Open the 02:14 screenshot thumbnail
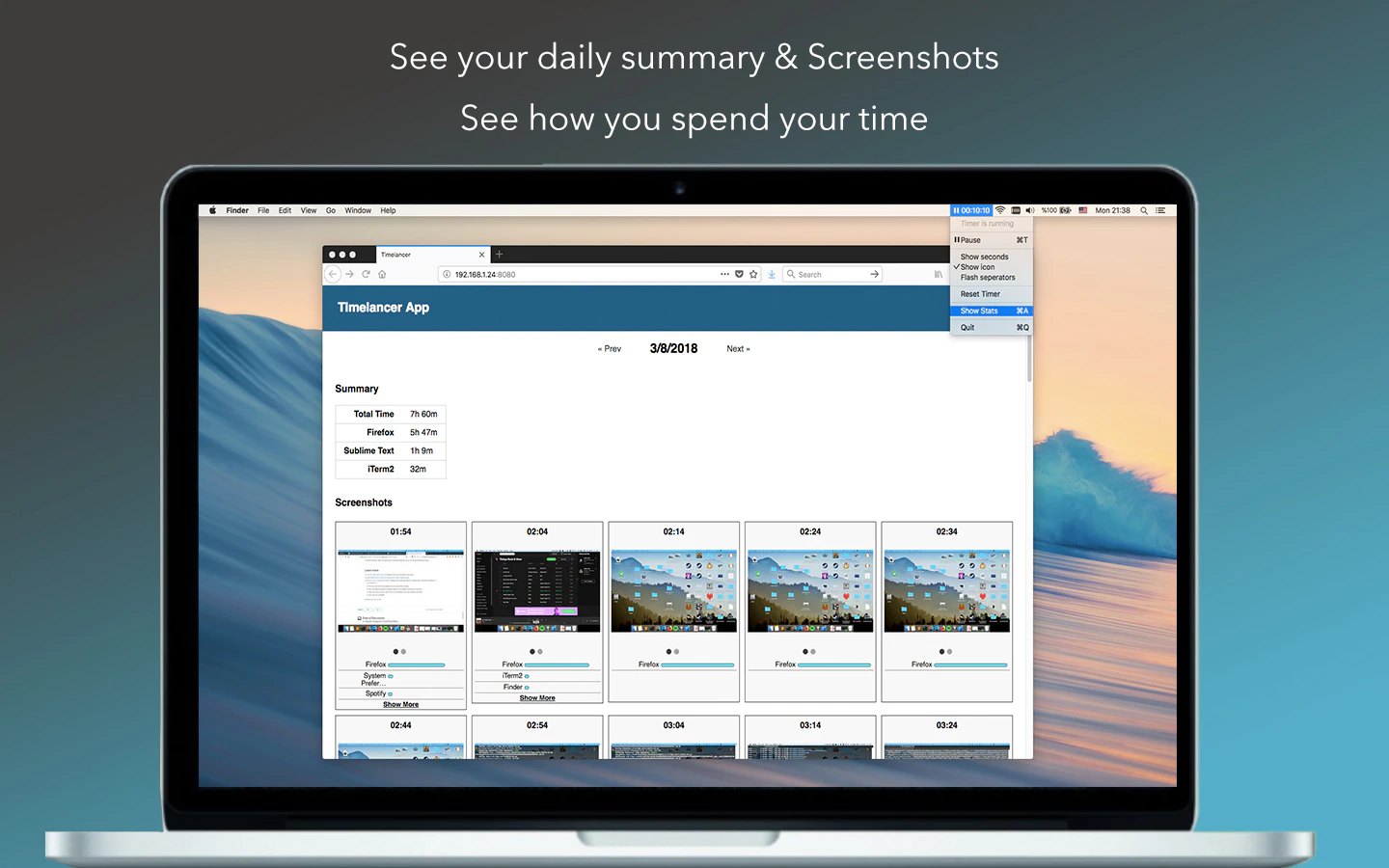This screenshot has width=1389, height=868. pyautogui.click(x=674, y=591)
